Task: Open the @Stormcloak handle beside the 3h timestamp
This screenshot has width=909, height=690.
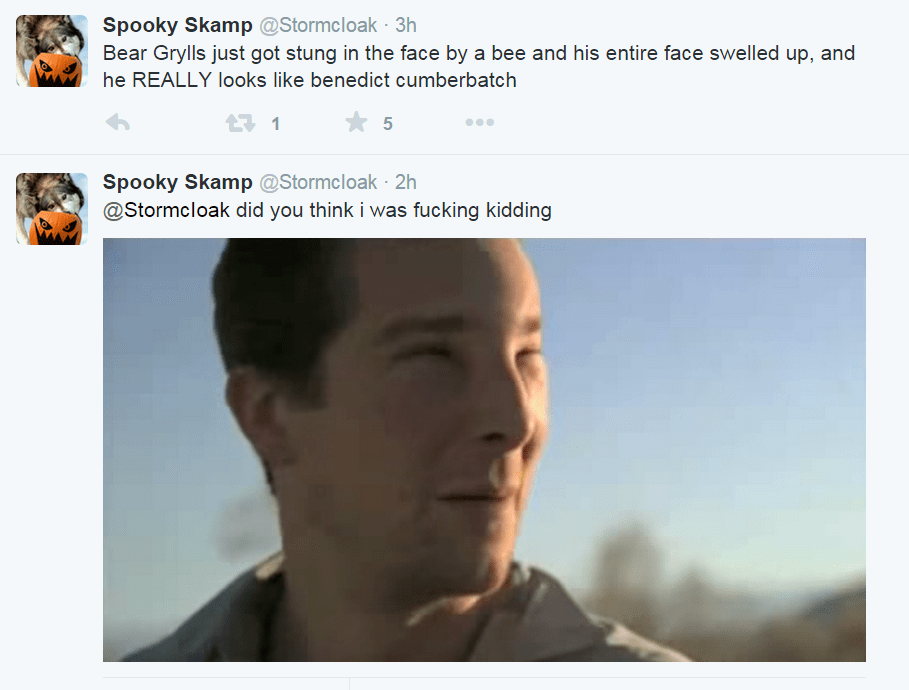Action: [318, 25]
